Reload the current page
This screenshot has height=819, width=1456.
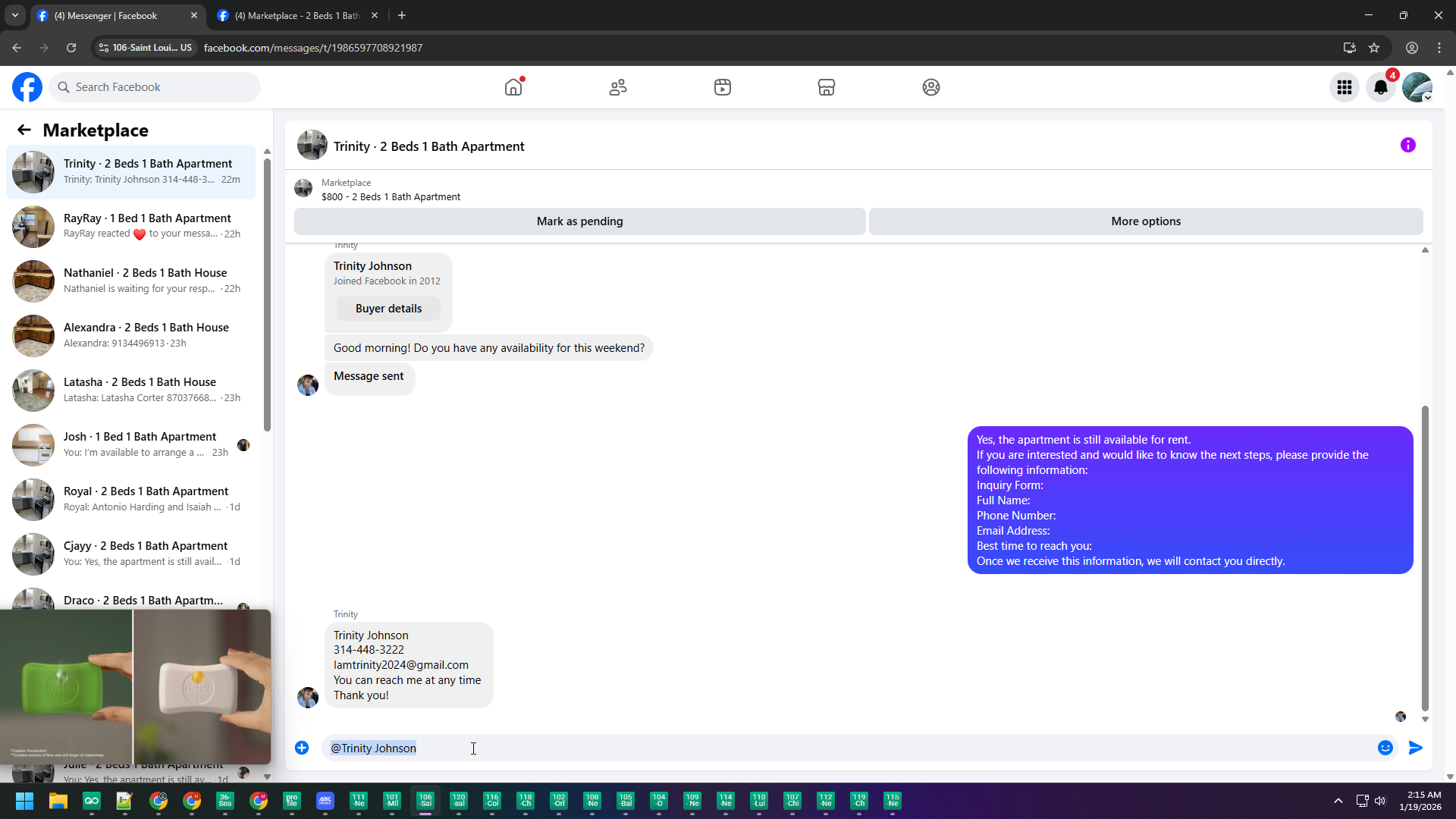tap(71, 48)
